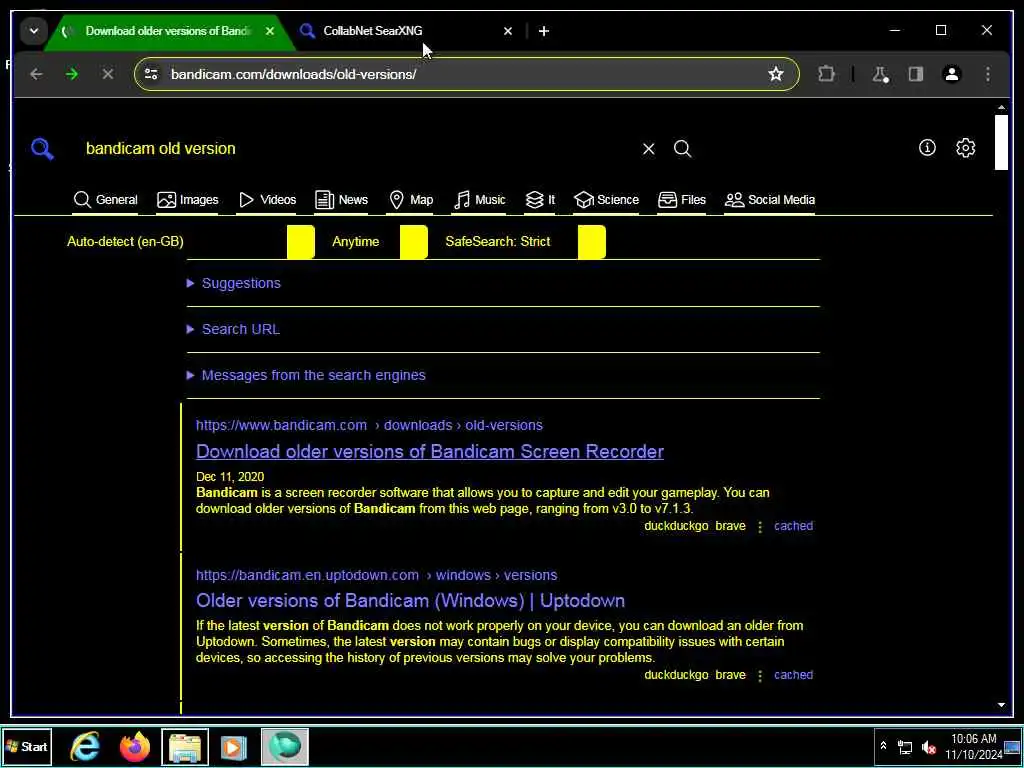Open the browser profile avatar icon
Viewport: 1024px width, 768px height.
952,74
